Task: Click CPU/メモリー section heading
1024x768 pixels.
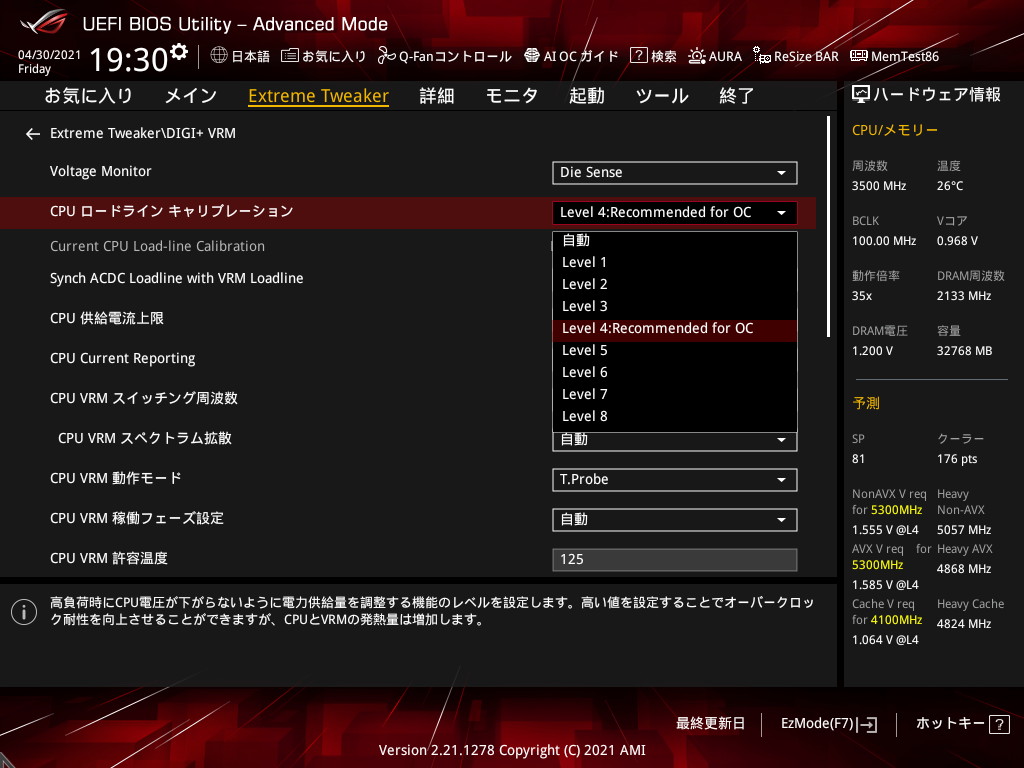Action: point(895,130)
